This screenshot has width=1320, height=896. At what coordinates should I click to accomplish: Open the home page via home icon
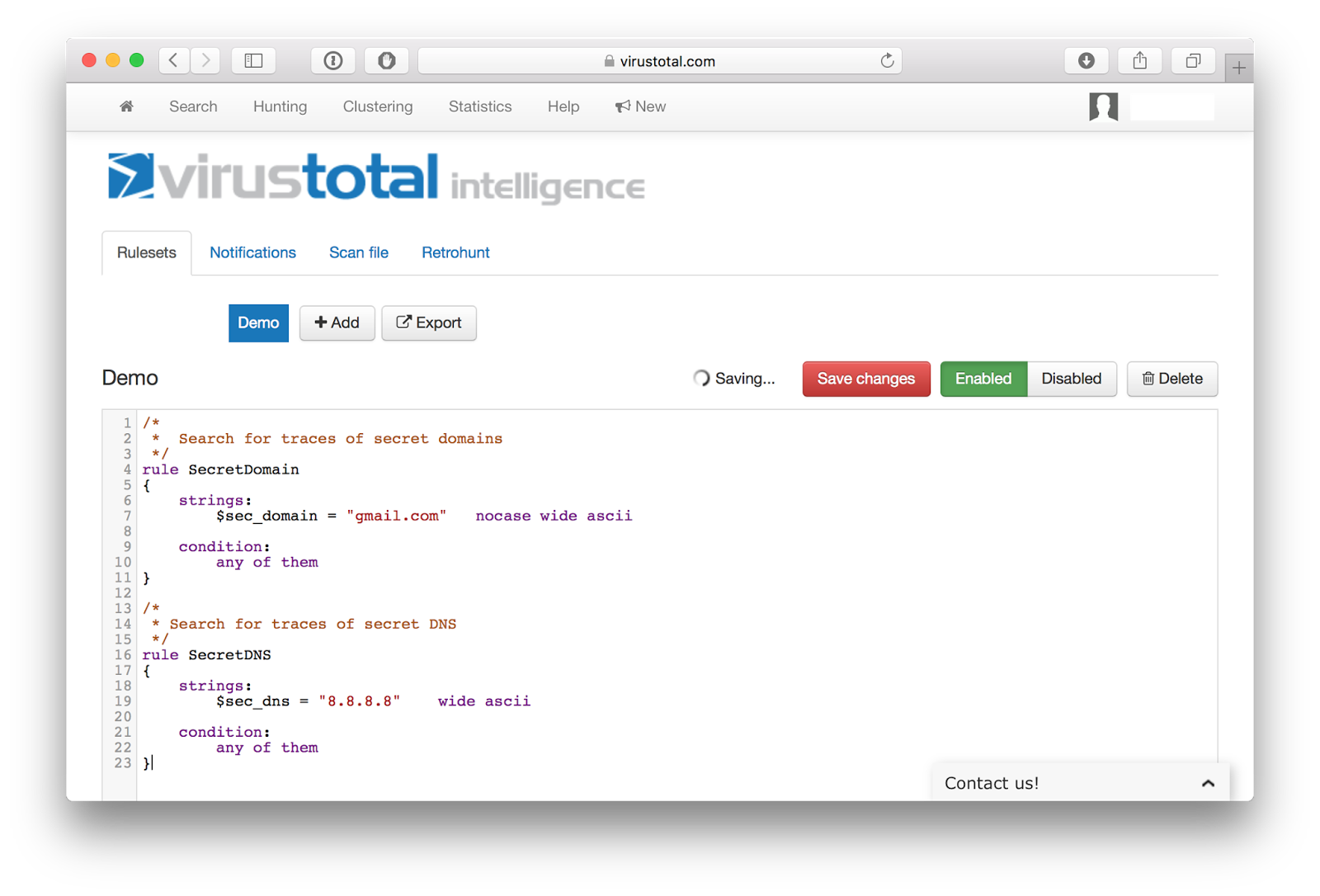click(125, 106)
